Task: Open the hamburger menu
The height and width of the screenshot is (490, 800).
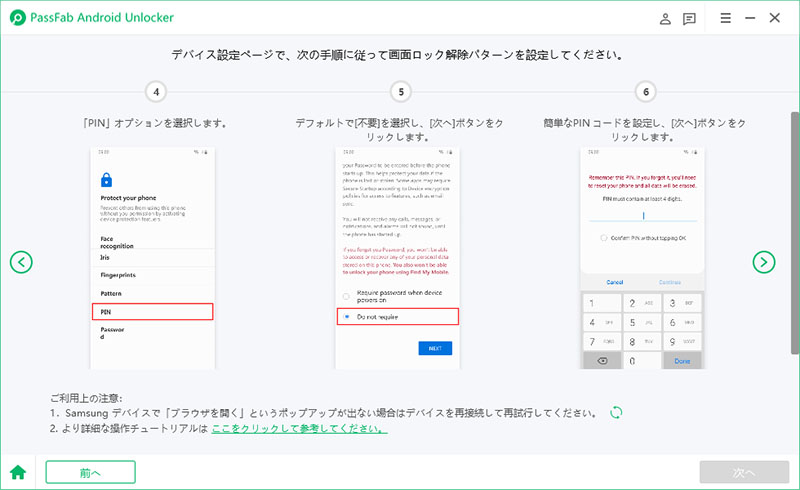Action: (x=726, y=18)
